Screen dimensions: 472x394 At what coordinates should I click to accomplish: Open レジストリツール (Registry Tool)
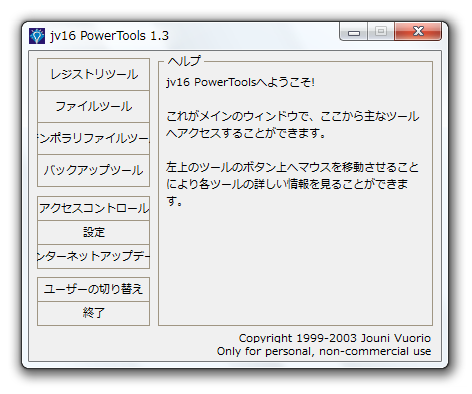coord(93,74)
